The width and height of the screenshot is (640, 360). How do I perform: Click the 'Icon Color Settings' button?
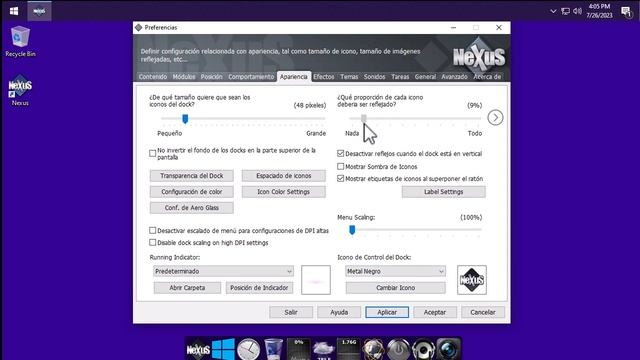tap(284, 191)
